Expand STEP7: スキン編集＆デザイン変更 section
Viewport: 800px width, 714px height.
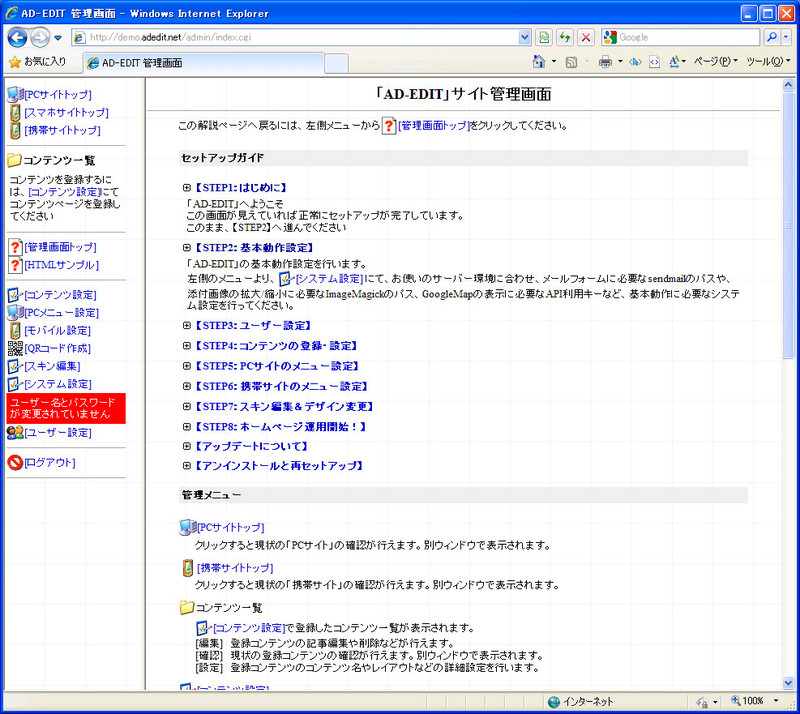click(187, 407)
